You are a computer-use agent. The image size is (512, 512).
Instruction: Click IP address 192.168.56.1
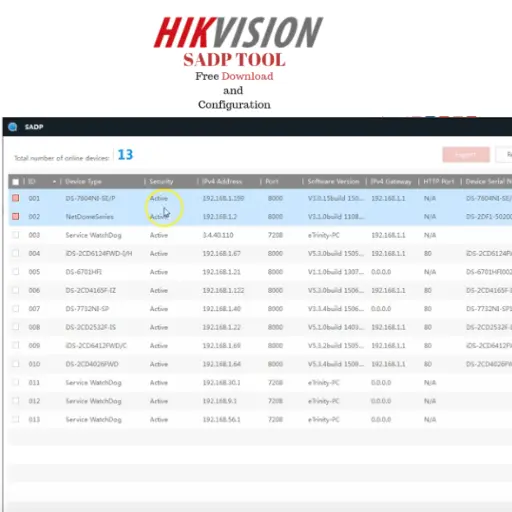tap(222, 419)
